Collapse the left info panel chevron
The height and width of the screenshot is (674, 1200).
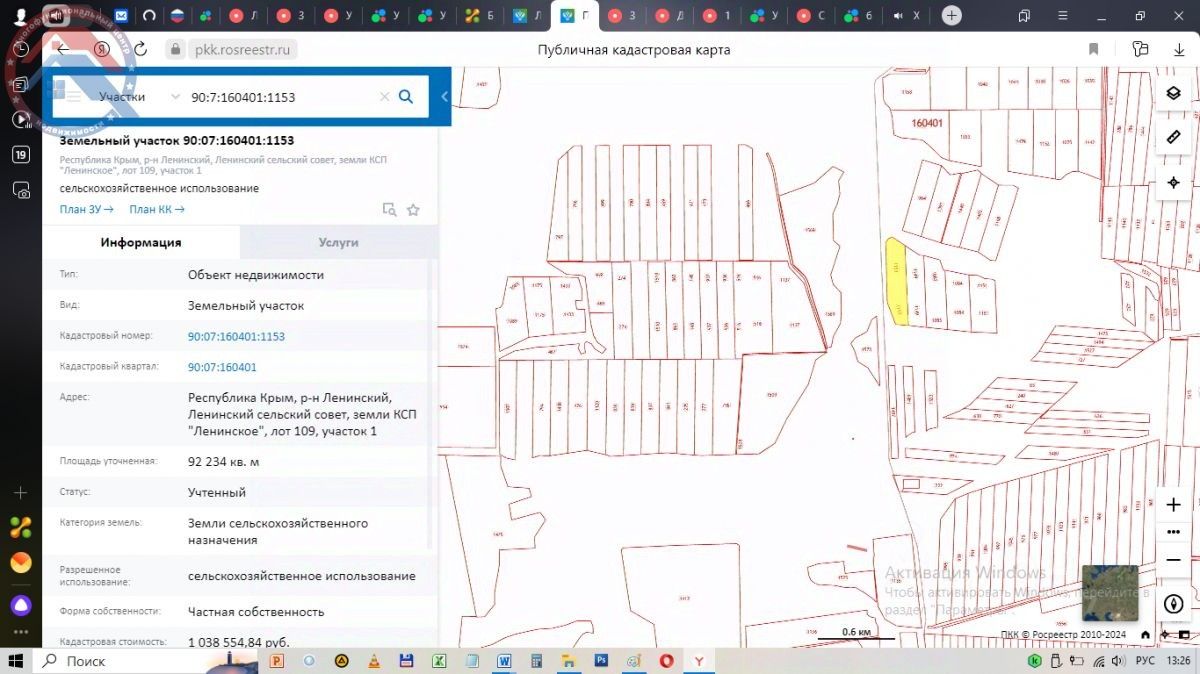[444, 97]
